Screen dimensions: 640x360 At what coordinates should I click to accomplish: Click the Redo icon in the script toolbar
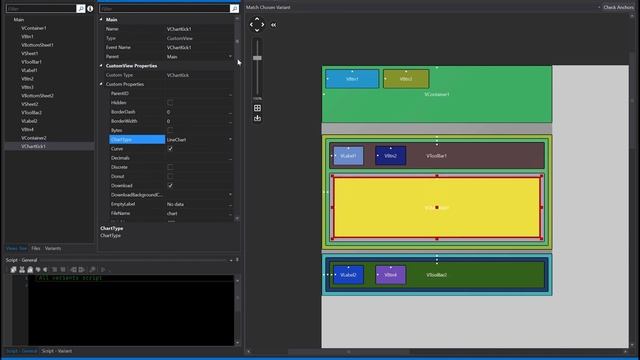[45, 269]
